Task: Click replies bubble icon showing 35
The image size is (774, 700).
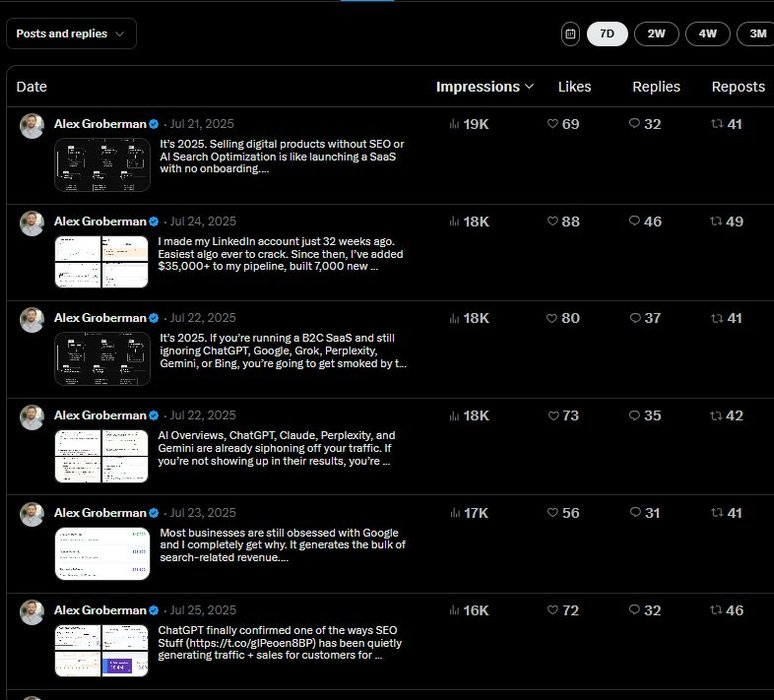Action: pos(634,416)
